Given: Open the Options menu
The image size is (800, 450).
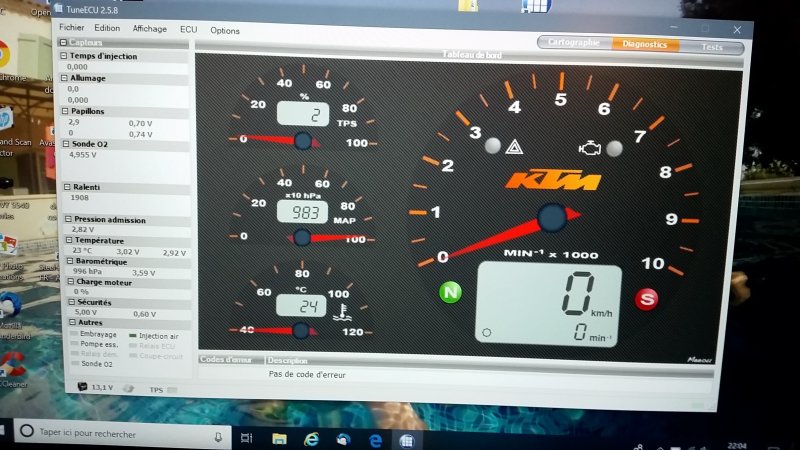Looking at the screenshot, I should point(224,31).
